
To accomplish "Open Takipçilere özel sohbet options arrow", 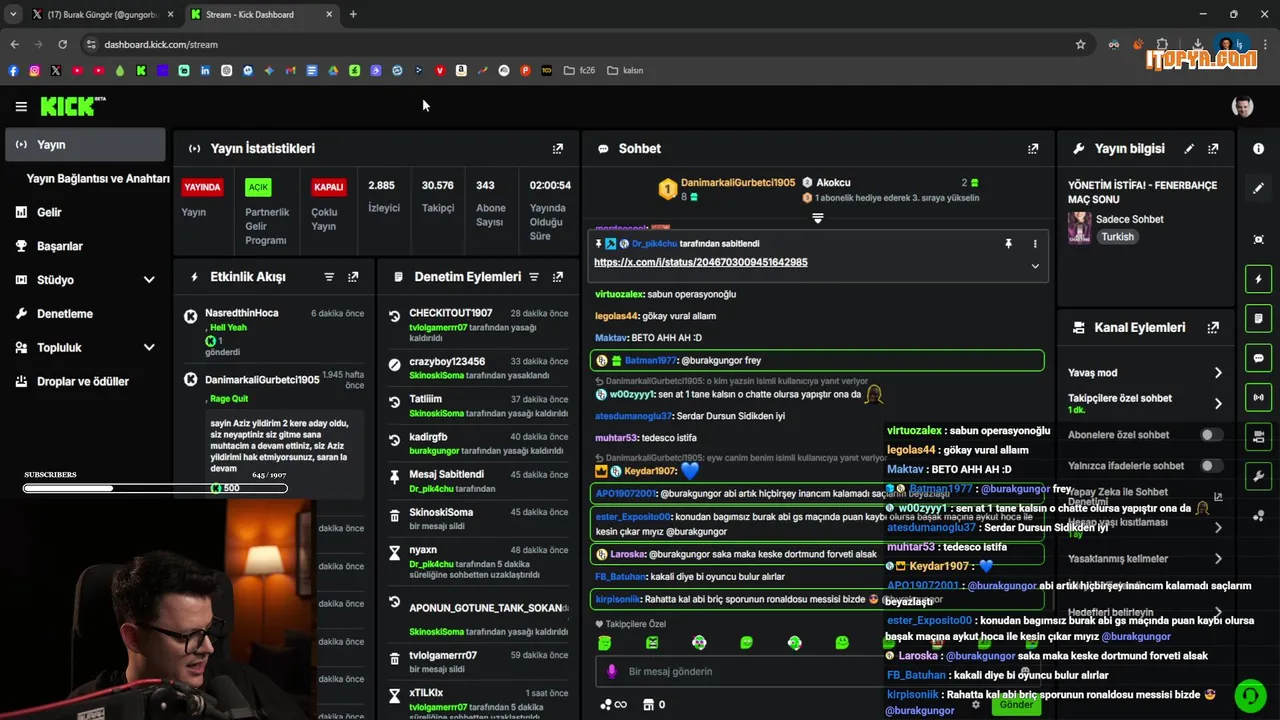I will pyautogui.click(x=1218, y=403).
